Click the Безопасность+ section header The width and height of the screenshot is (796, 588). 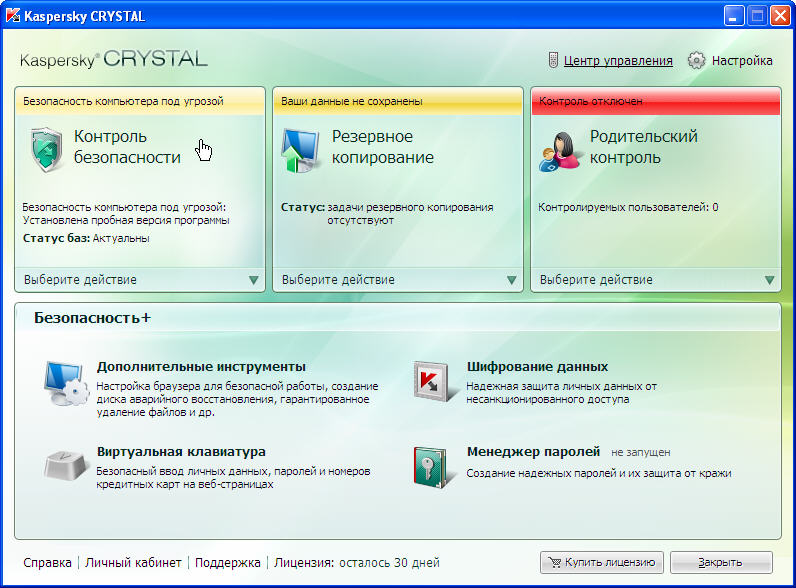click(92, 318)
